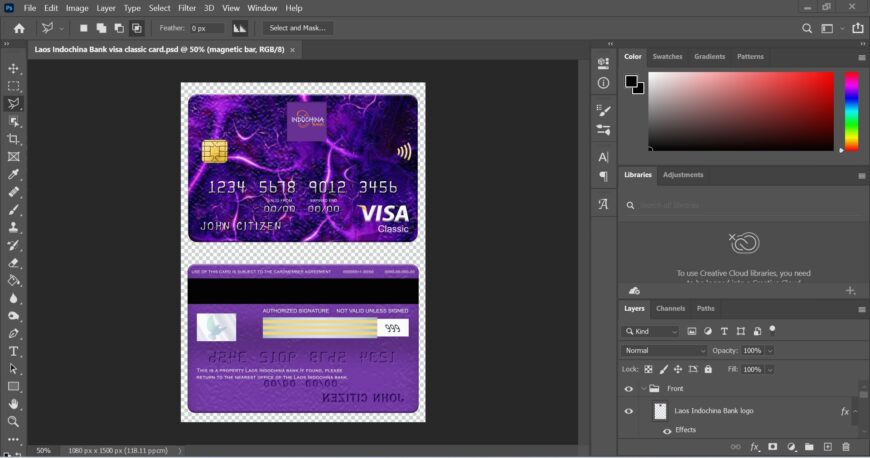Create new adjustment layer icon
Image resolution: width=870 pixels, height=458 pixels.
[x=791, y=446]
